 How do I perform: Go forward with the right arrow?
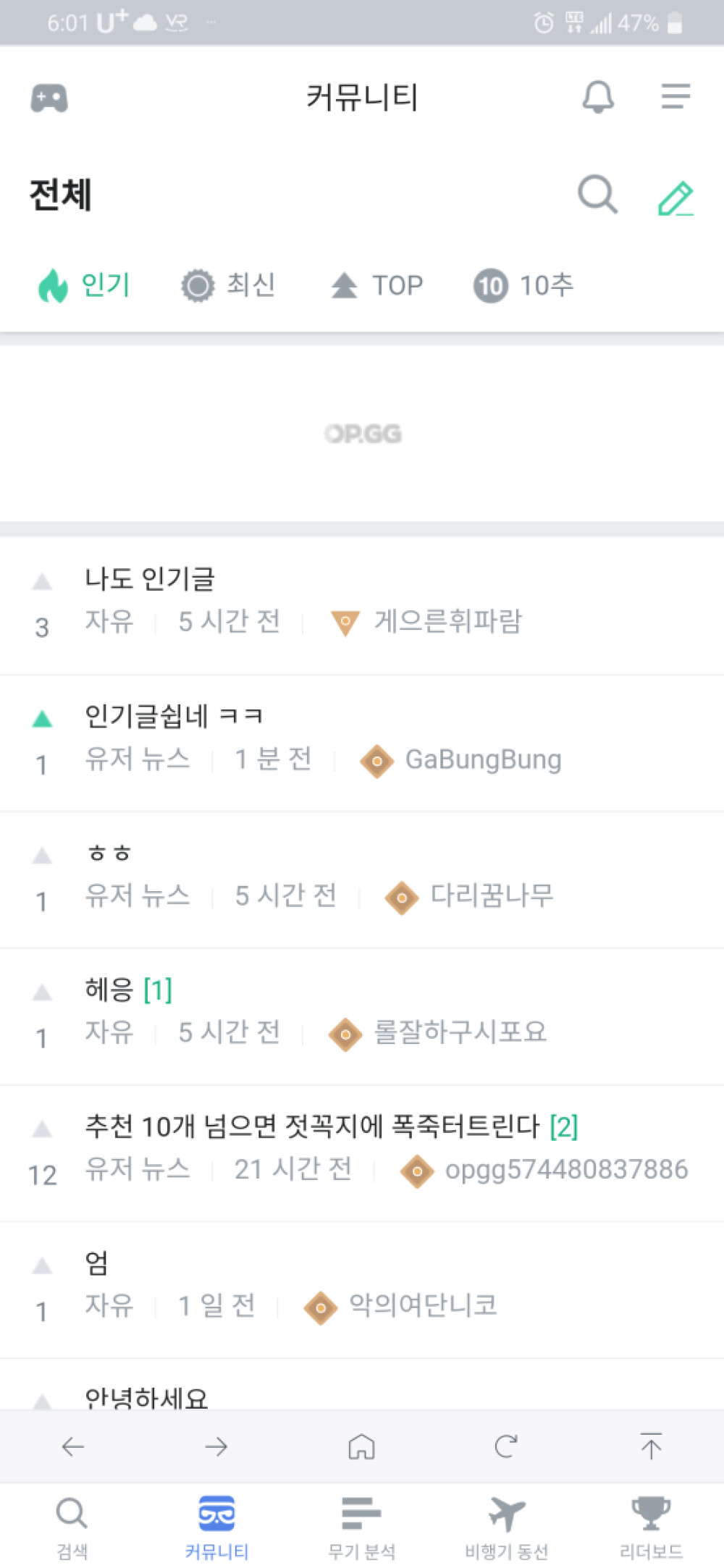(216, 1446)
